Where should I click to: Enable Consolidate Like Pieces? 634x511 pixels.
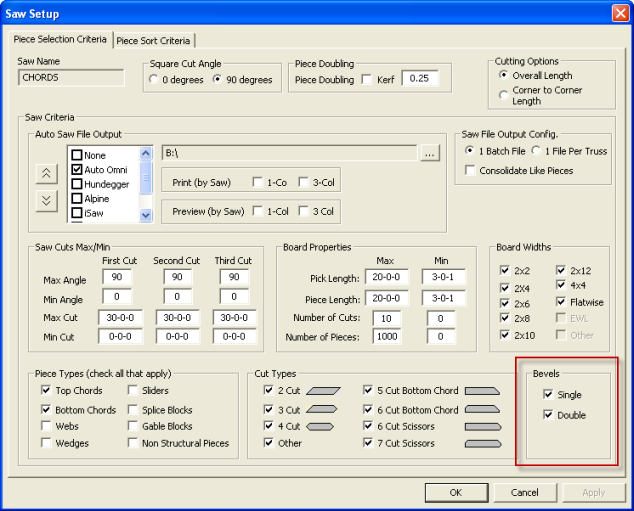(470, 170)
